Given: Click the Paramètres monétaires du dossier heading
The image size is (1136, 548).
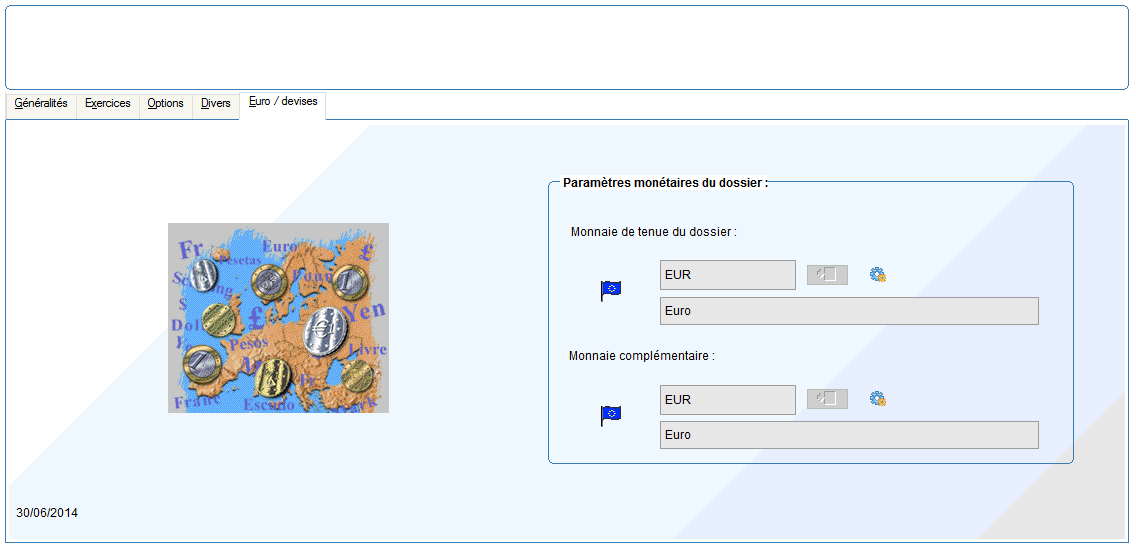Looking at the screenshot, I should tap(665, 183).
